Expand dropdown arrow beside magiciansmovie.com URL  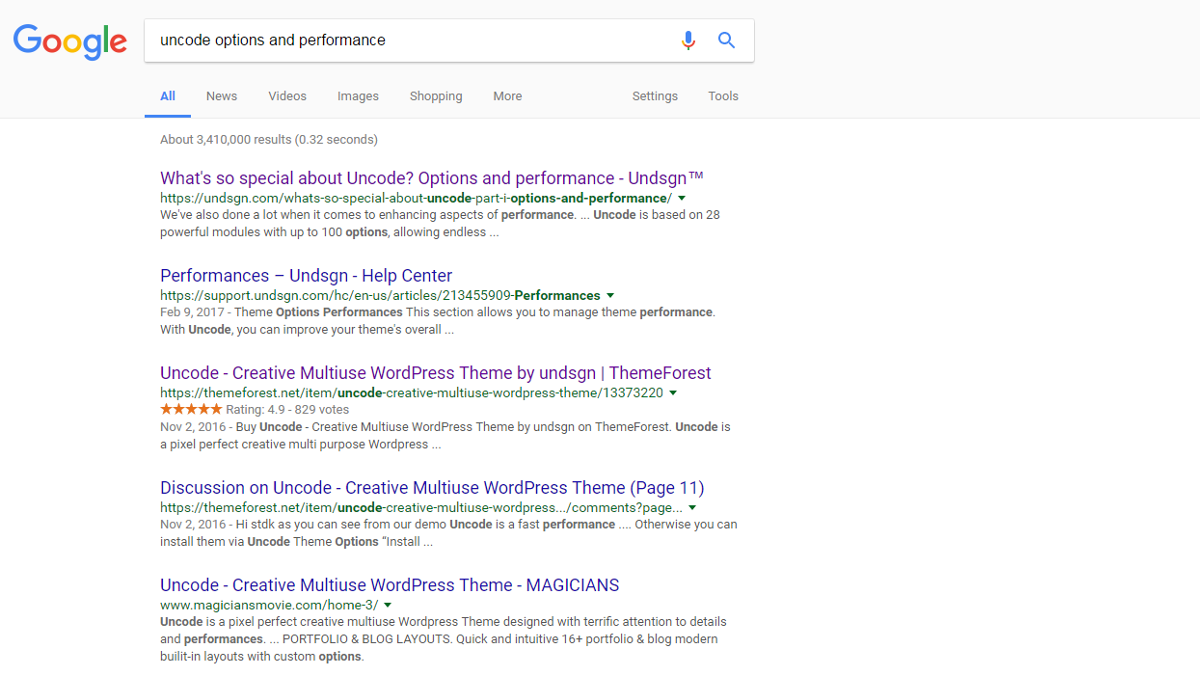388,605
